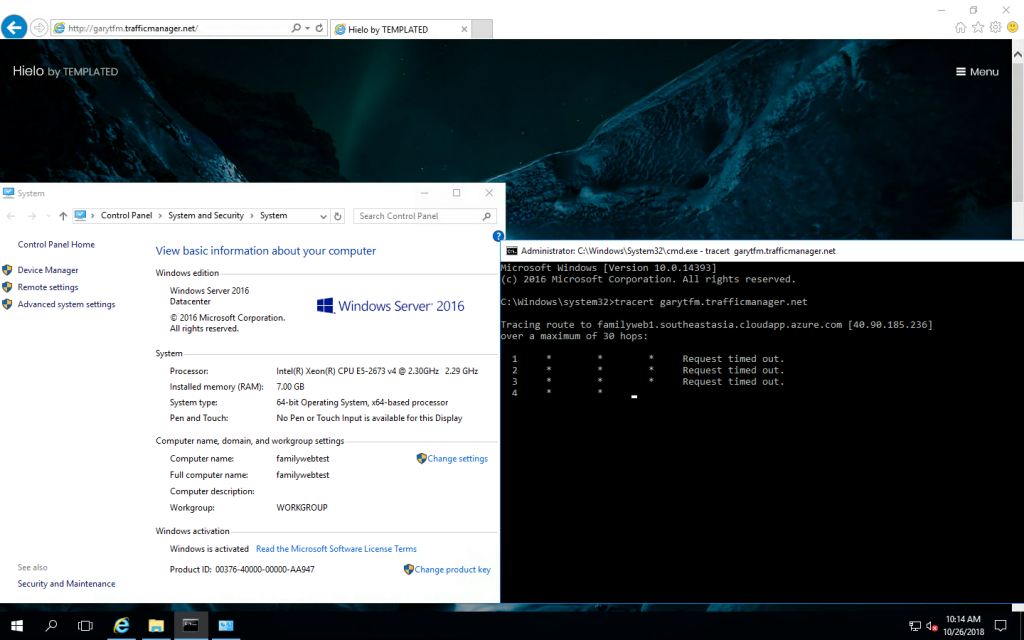Screen dimensions: 1024x640
Task: Click Change product key link
Action: click(x=452, y=569)
